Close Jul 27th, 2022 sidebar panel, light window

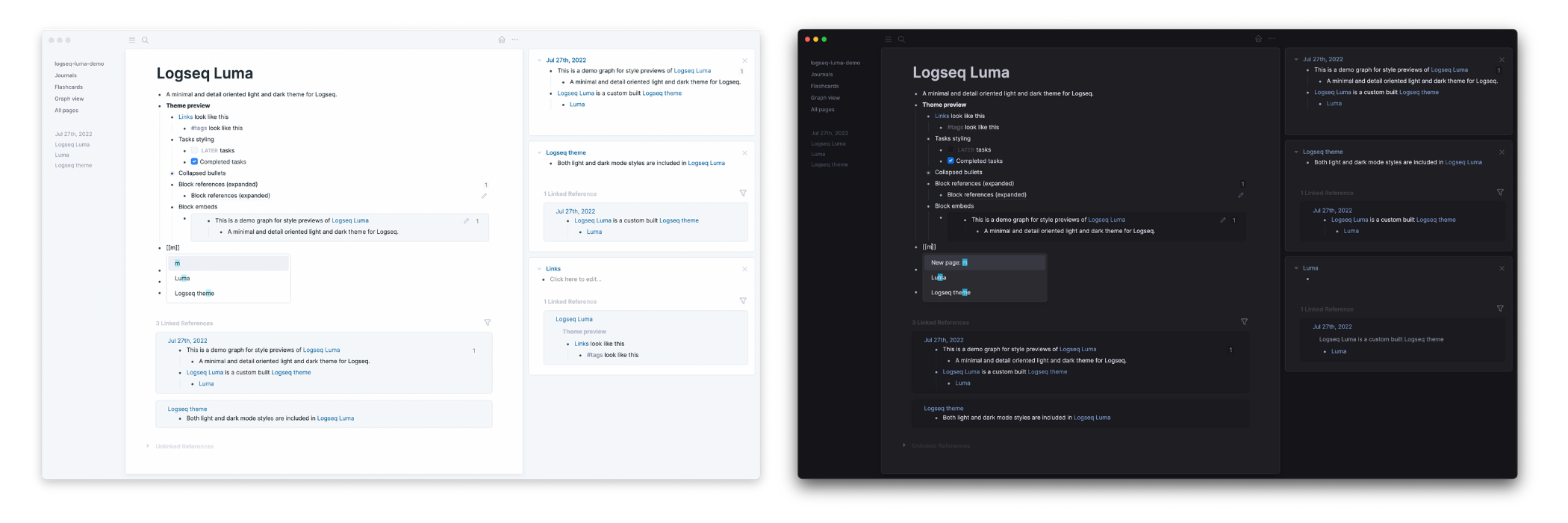coord(744,61)
